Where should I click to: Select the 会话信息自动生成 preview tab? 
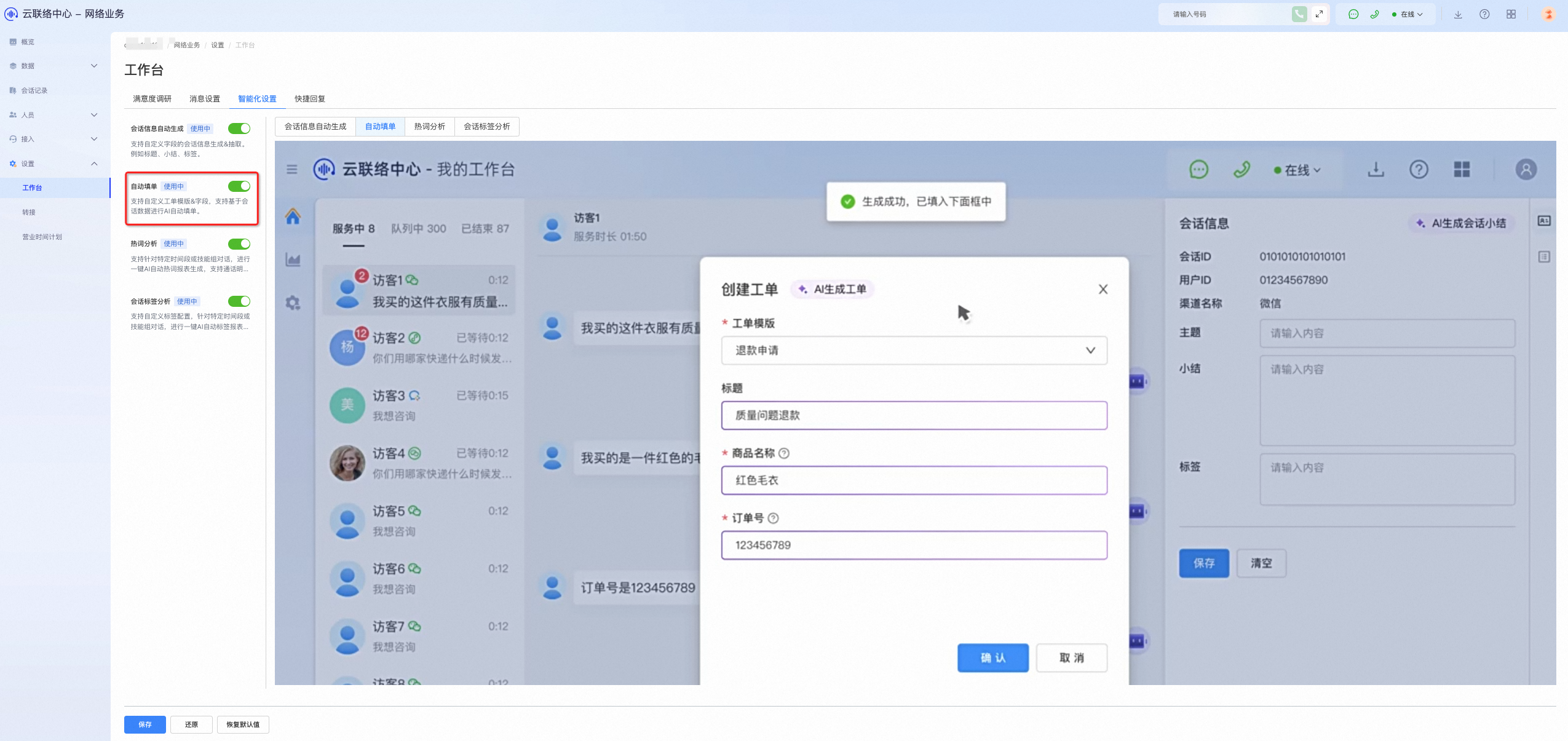315,127
